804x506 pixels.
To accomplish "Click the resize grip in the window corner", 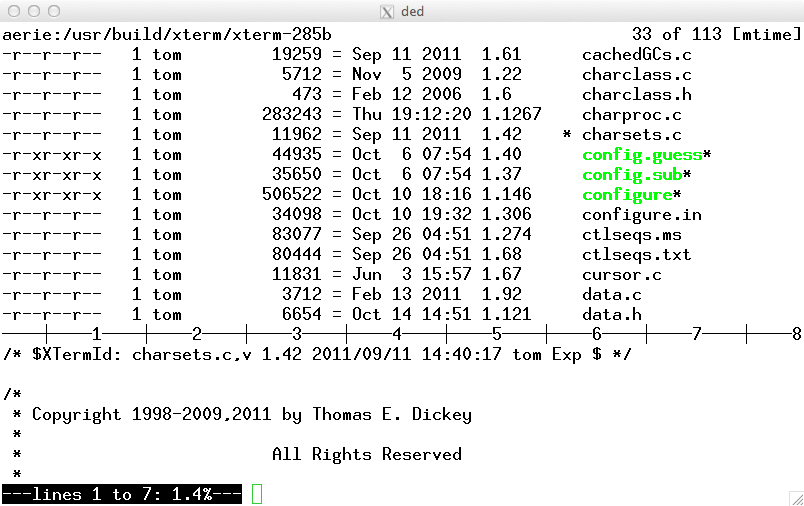I will tap(795, 497).
